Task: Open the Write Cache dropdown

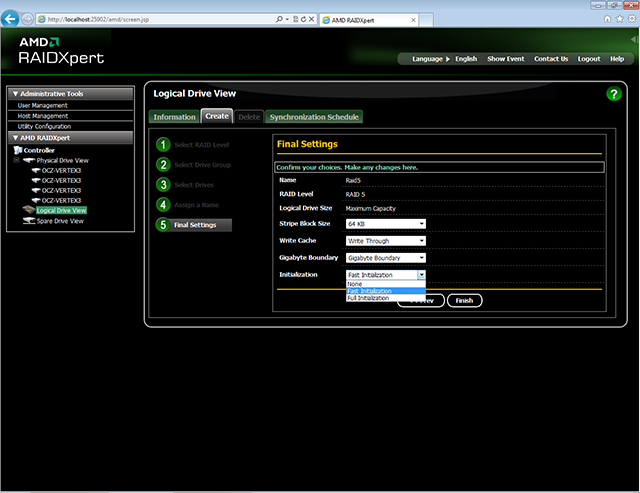Action: point(386,241)
